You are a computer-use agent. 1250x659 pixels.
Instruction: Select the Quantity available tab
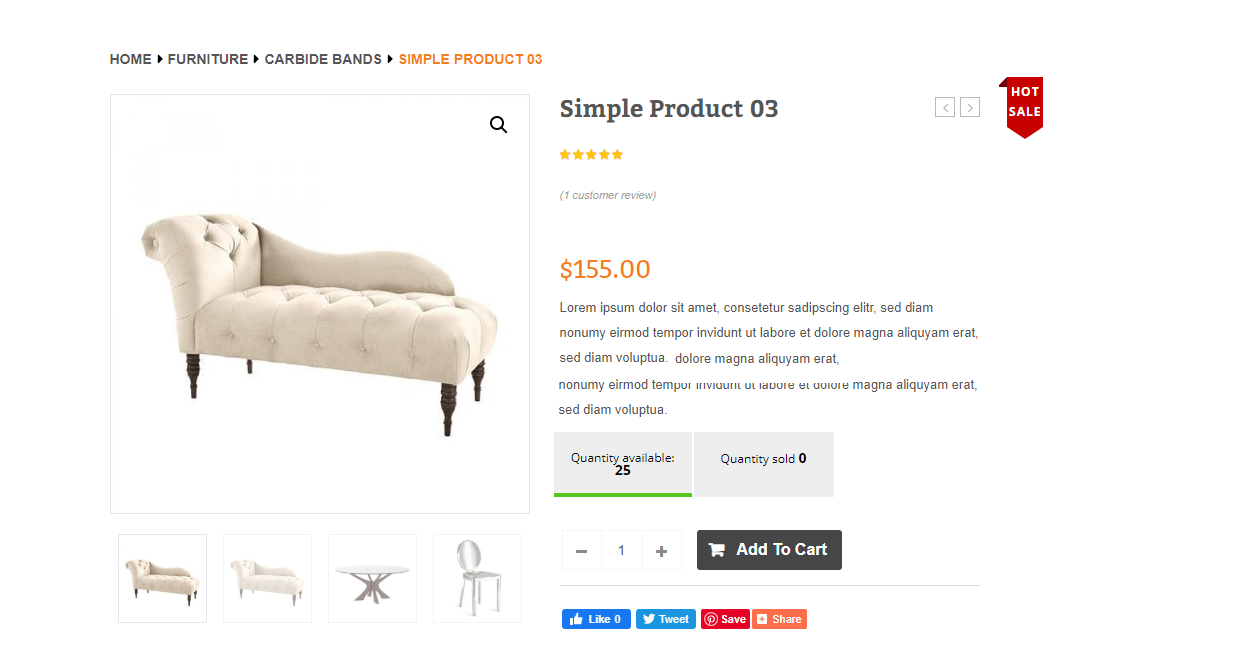click(x=623, y=464)
